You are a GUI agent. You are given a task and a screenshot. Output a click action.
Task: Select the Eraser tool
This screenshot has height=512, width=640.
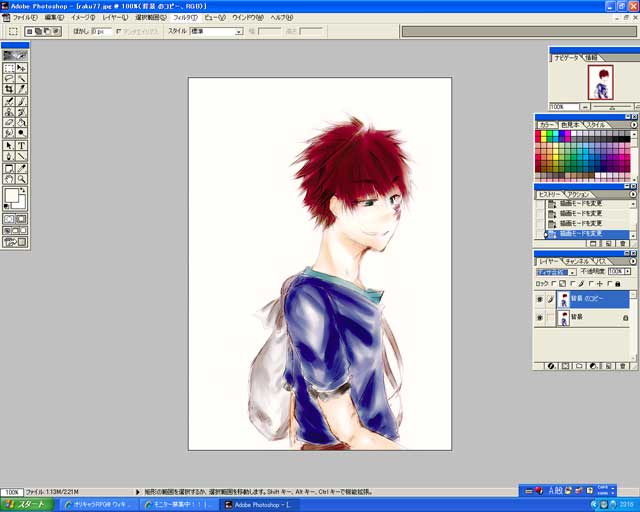[9, 122]
